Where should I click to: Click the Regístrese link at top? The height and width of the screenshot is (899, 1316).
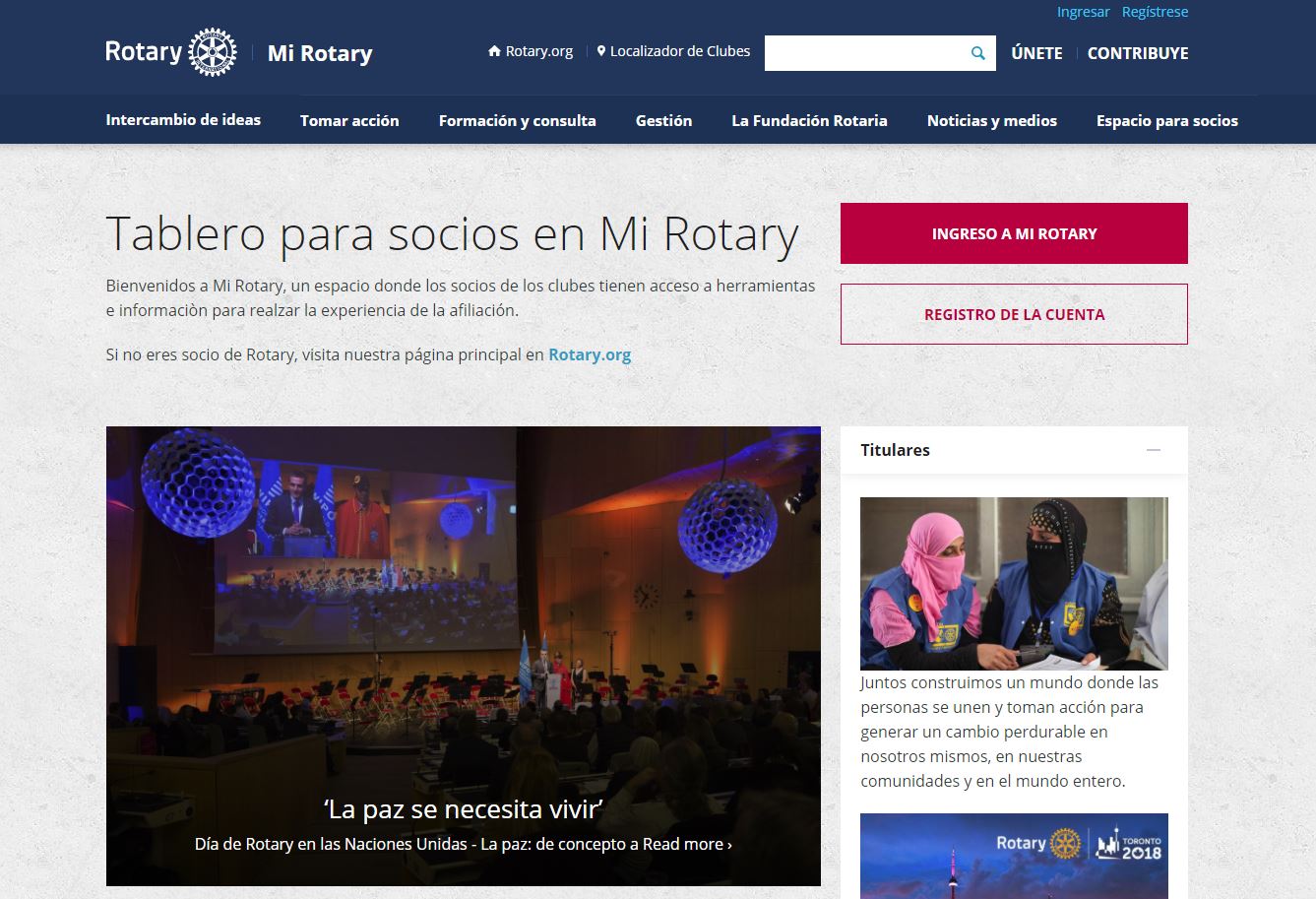(1155, 12)
